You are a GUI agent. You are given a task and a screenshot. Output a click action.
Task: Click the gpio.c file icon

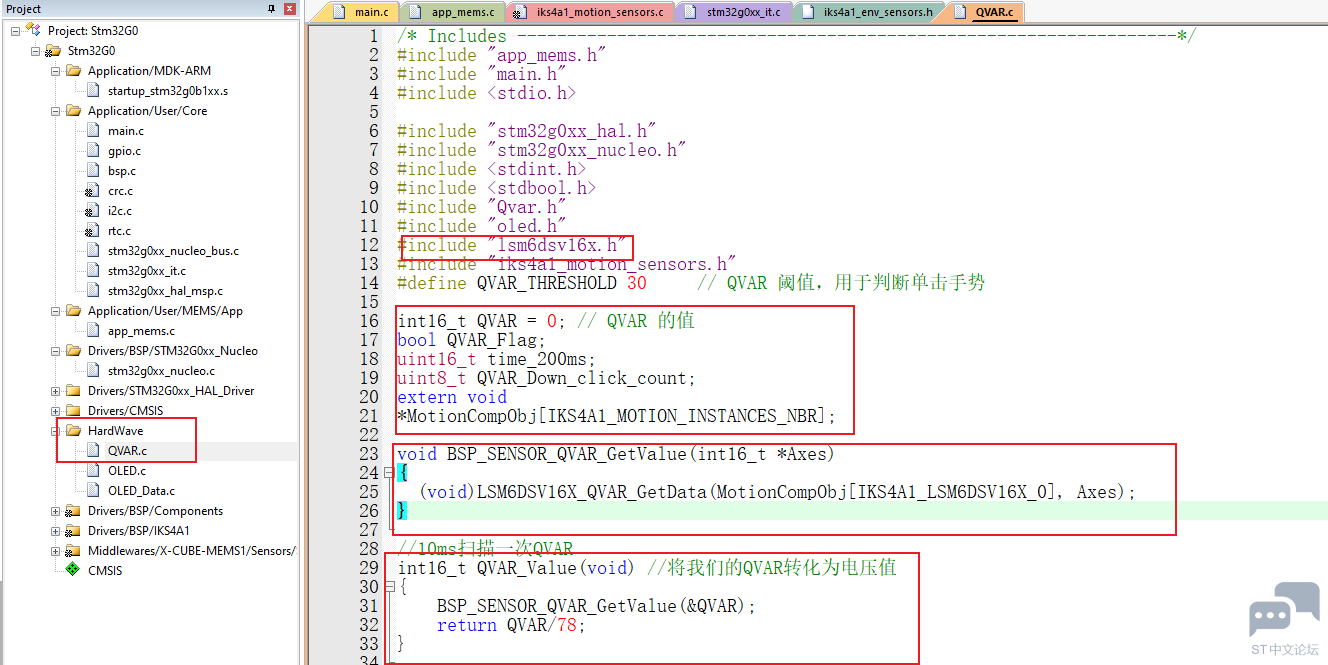[x=93, y=151]
